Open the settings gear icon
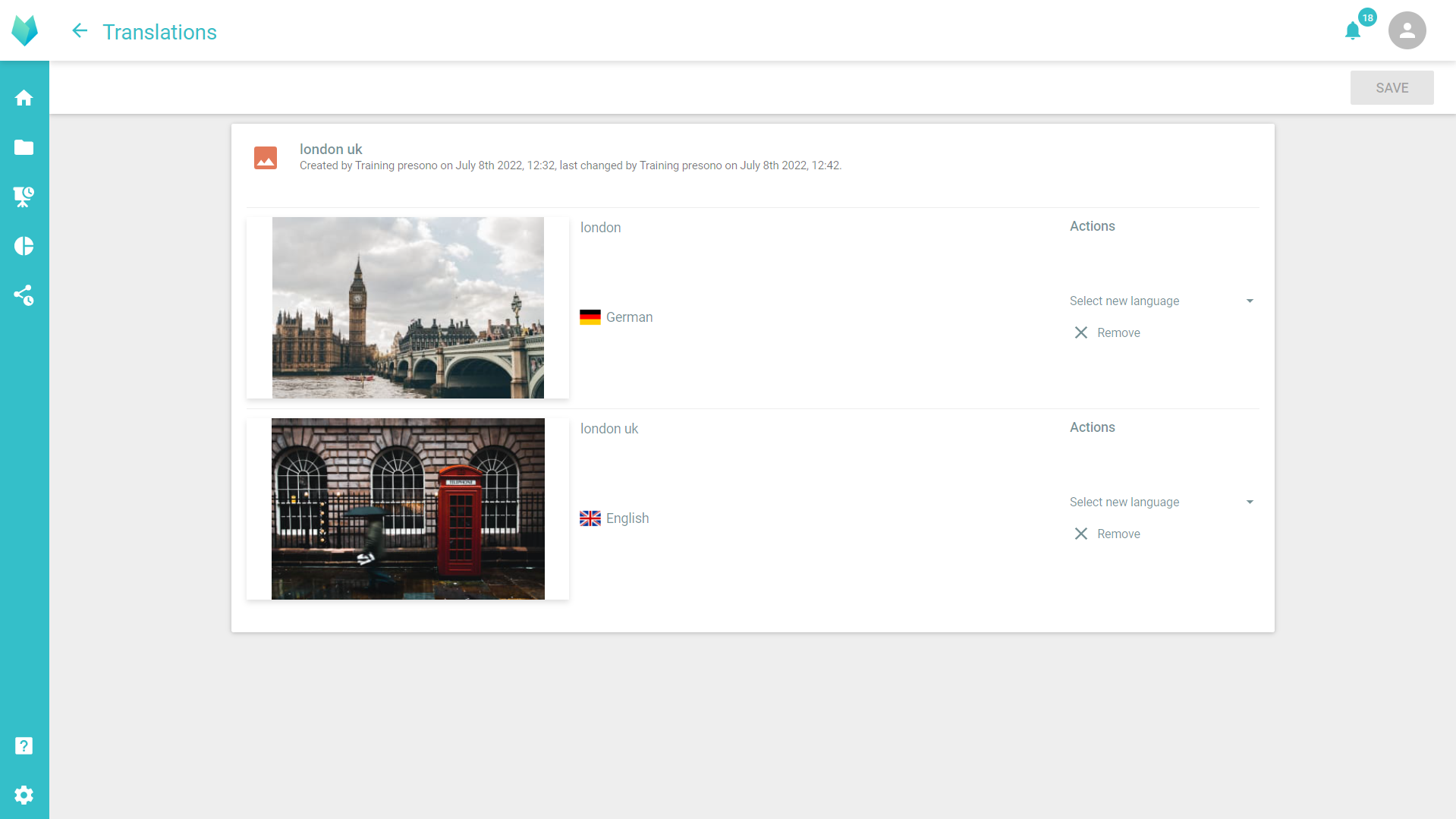 [24, 795]
